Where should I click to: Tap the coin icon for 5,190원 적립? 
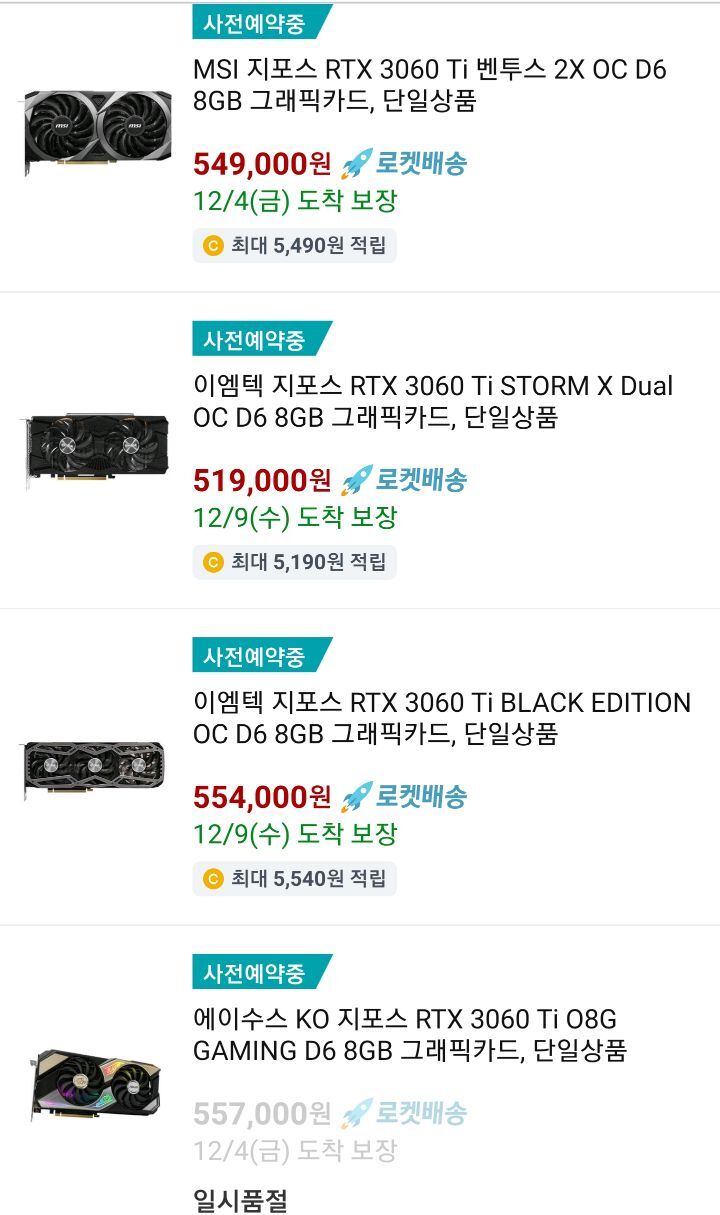click(x=213, y=562)
